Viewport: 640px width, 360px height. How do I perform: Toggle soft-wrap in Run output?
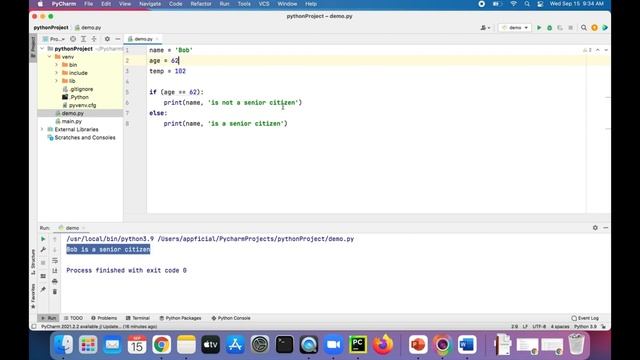[55, 260]
